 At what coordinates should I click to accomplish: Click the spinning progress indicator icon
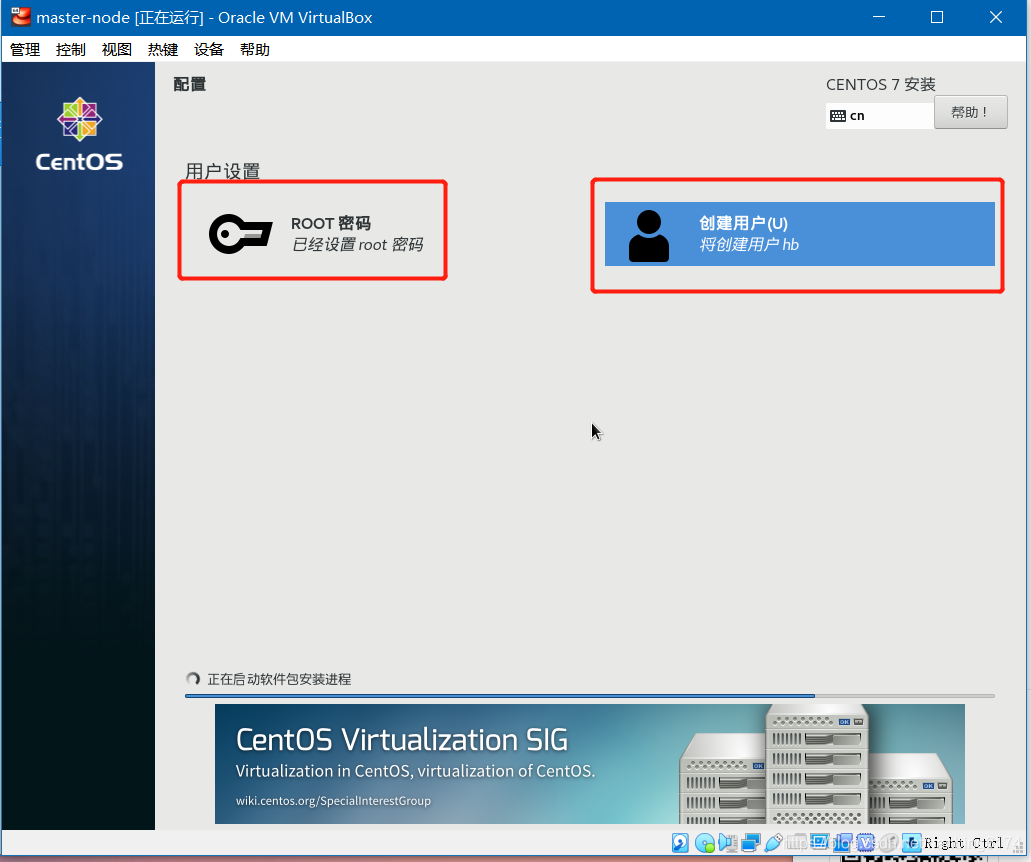point(193,679)
